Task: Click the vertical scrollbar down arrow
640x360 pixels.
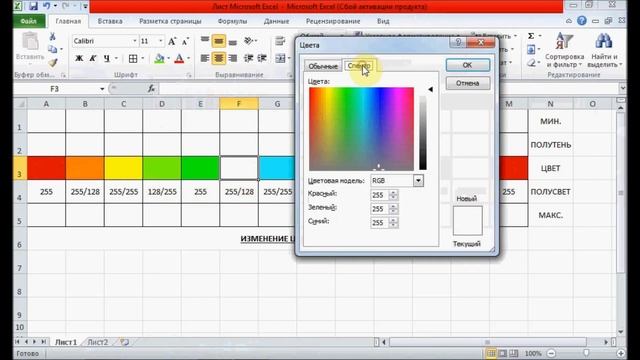Action: (x=620, y=332)
